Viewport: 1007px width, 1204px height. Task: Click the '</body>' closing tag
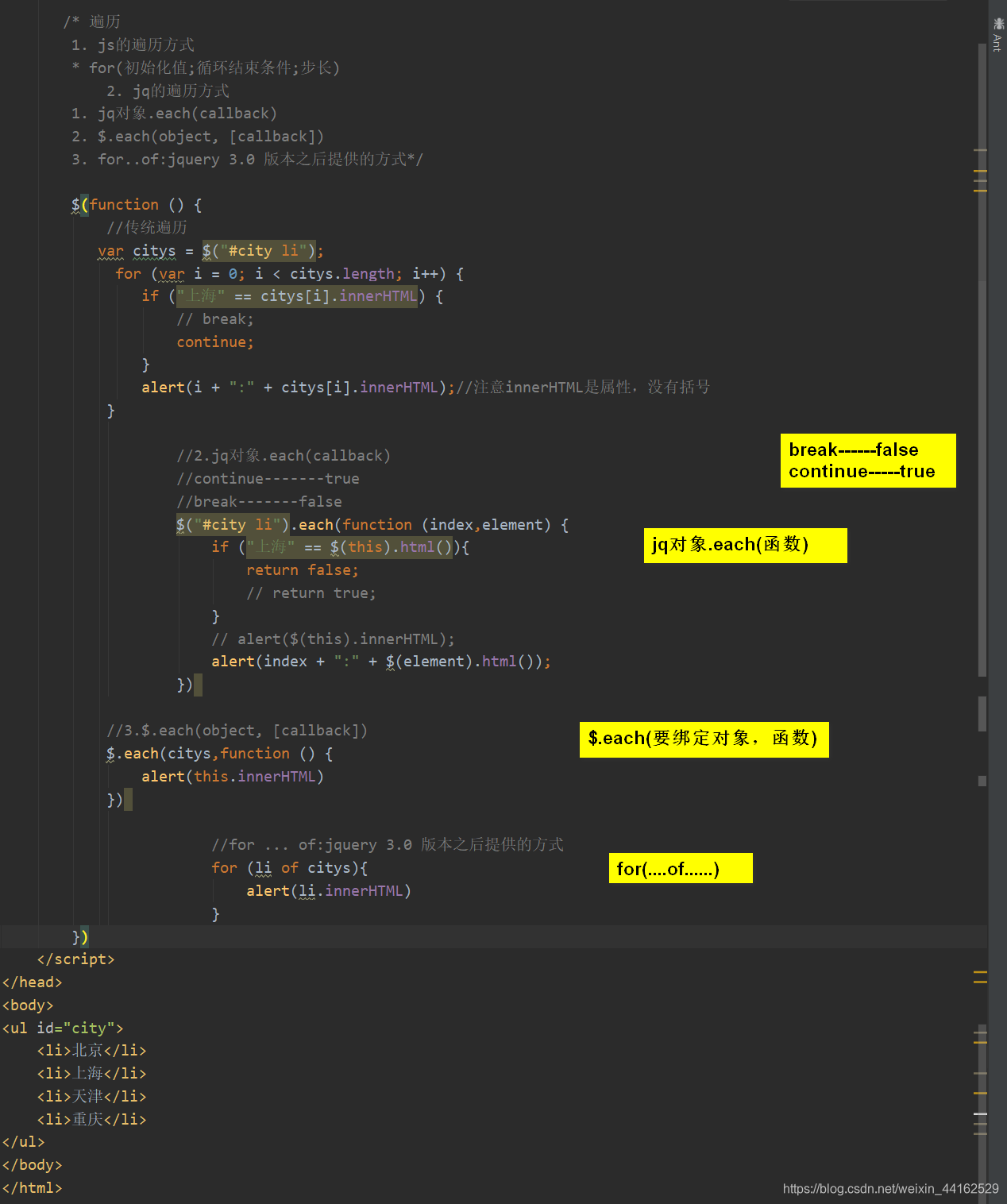(x=33, y=1165)
